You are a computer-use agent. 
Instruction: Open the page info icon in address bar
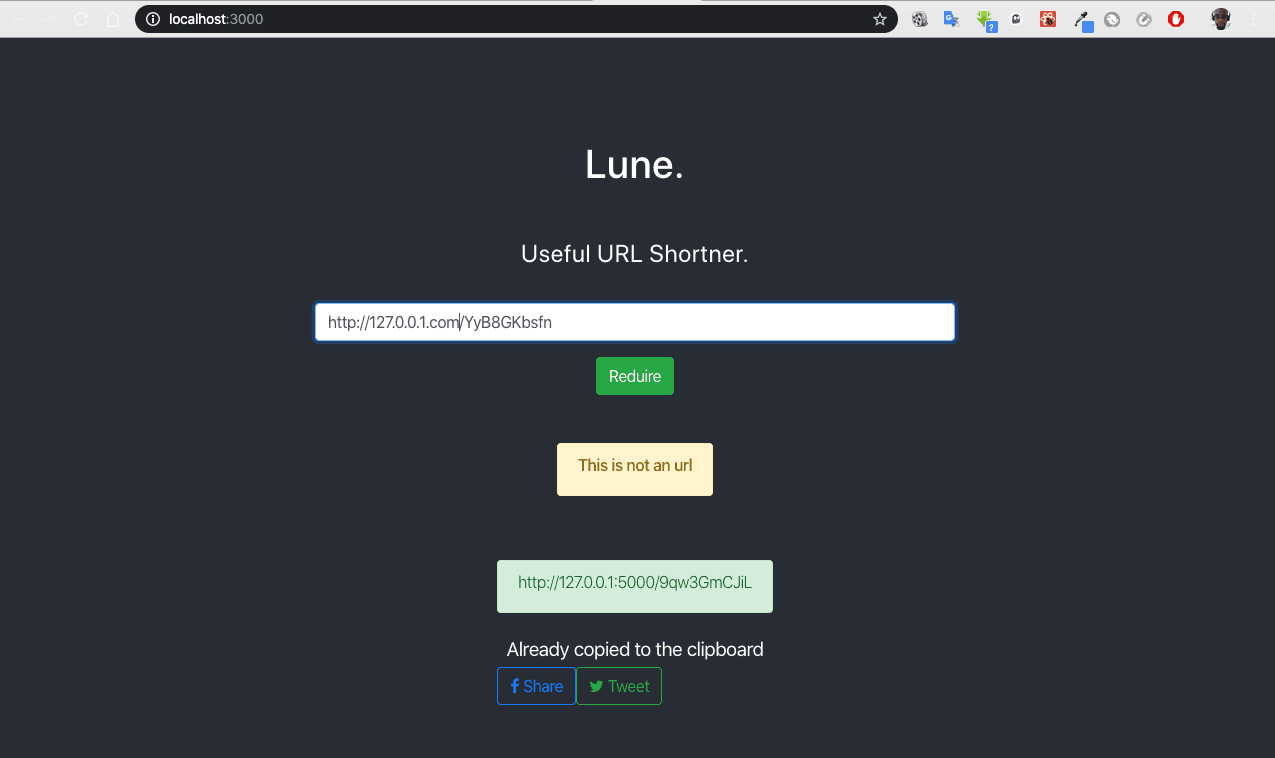(150, 18)
